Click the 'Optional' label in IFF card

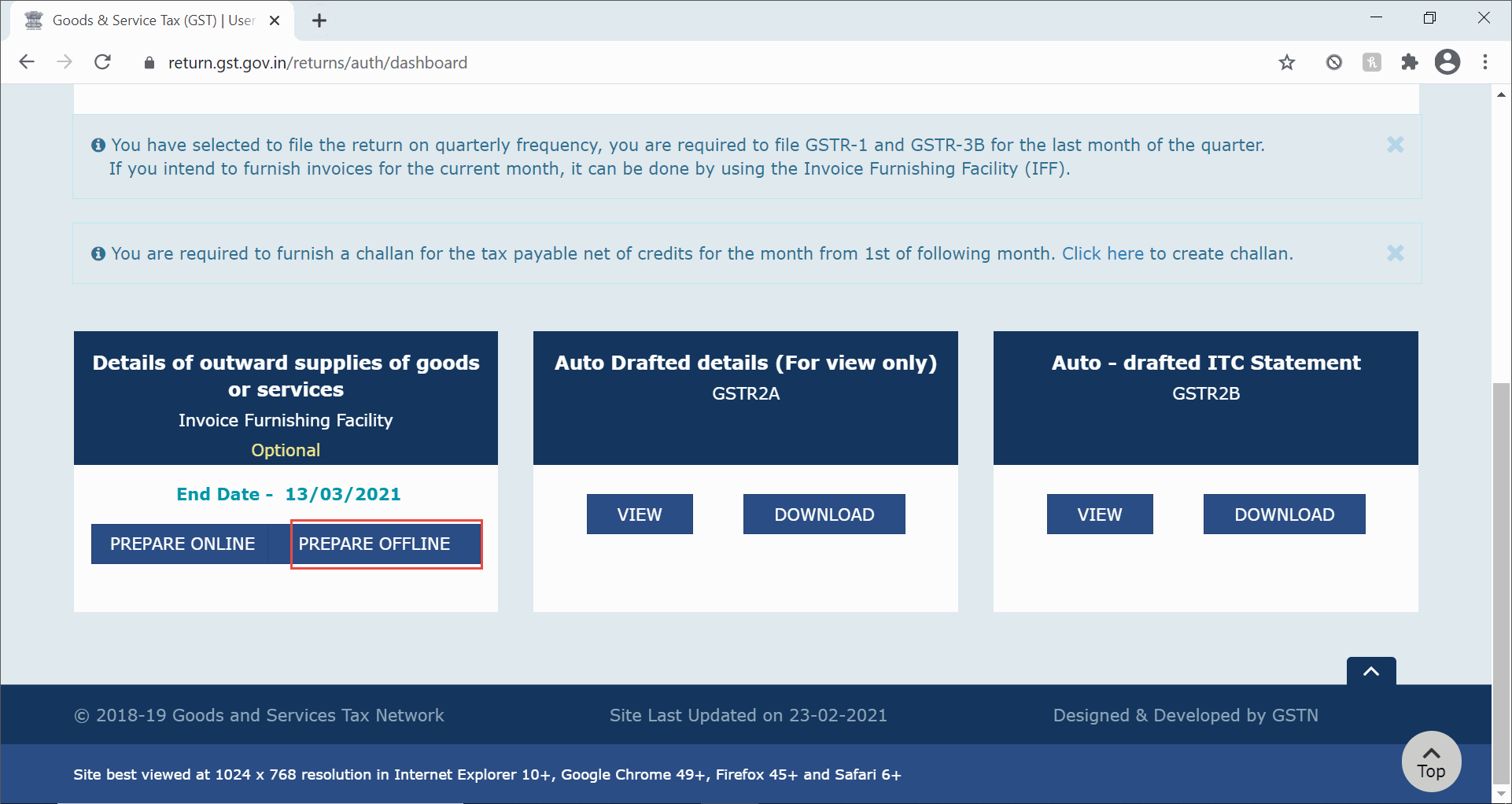286,450
